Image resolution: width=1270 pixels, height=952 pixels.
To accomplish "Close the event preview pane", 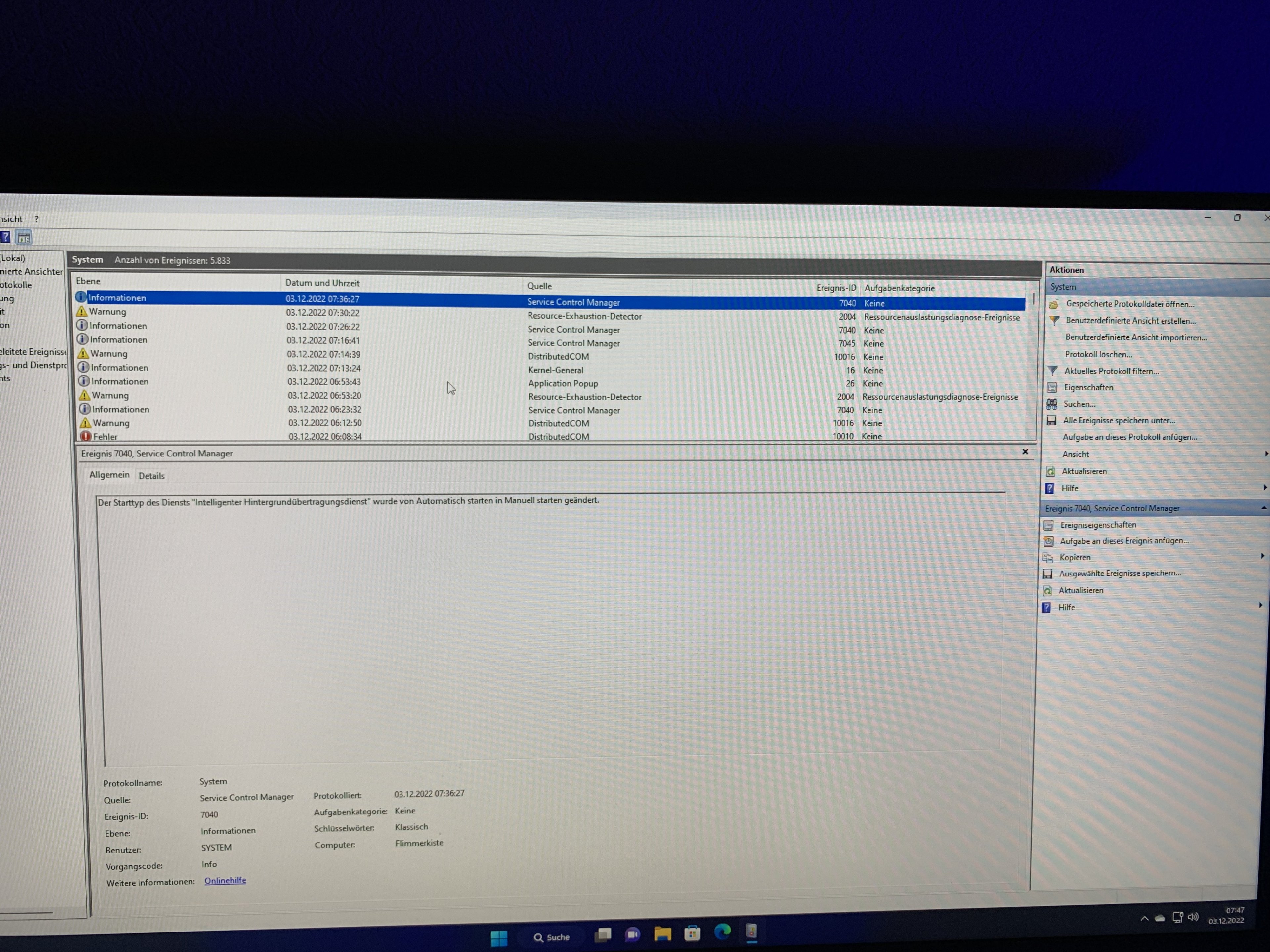I will [1025, 452].
